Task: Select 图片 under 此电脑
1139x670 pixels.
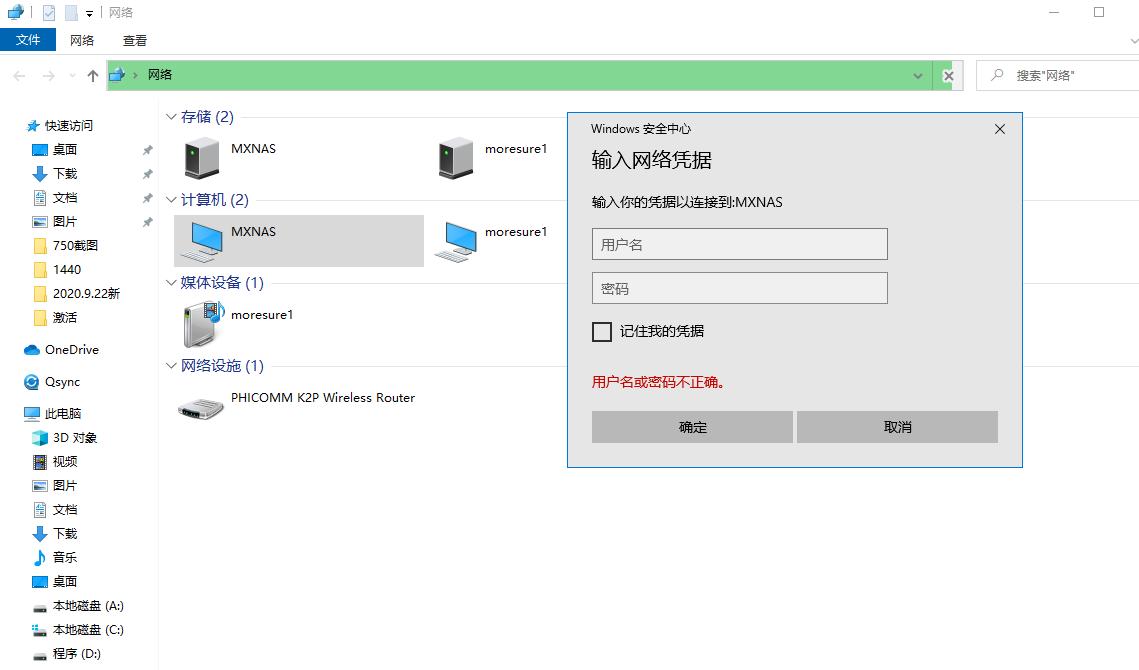Action: [x=65, y=485]
